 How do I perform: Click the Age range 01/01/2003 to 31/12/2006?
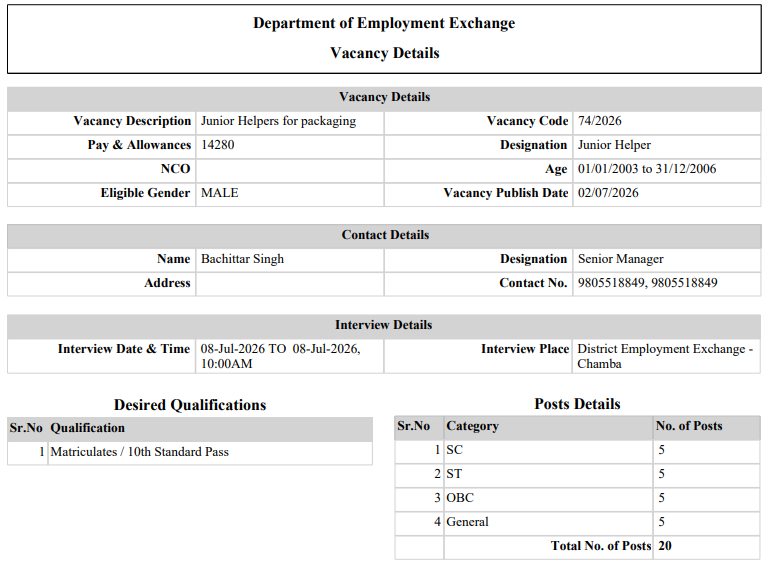click(647, 169)
